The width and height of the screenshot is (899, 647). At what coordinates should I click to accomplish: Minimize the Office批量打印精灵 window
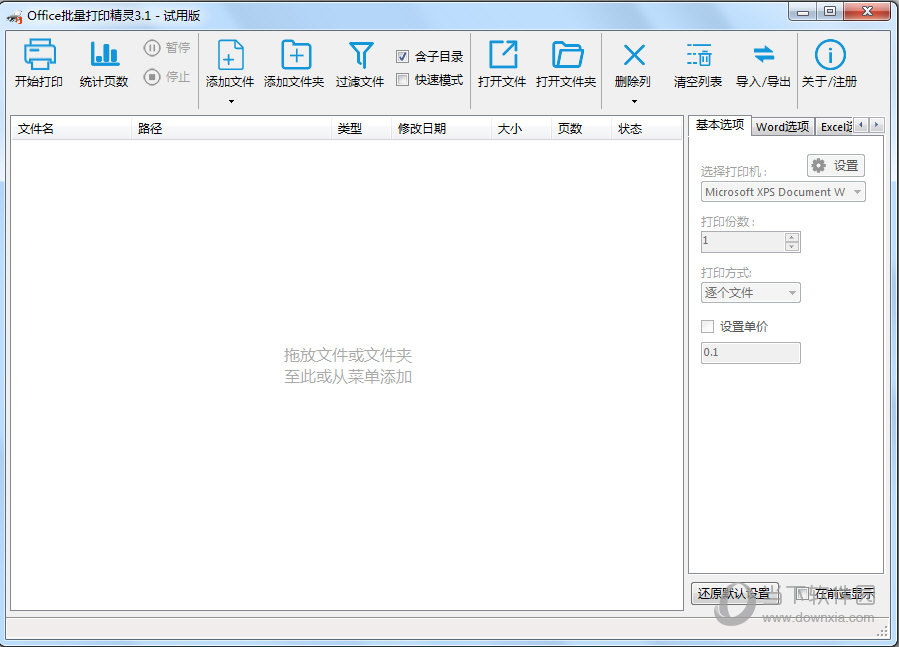coord(803,11)
